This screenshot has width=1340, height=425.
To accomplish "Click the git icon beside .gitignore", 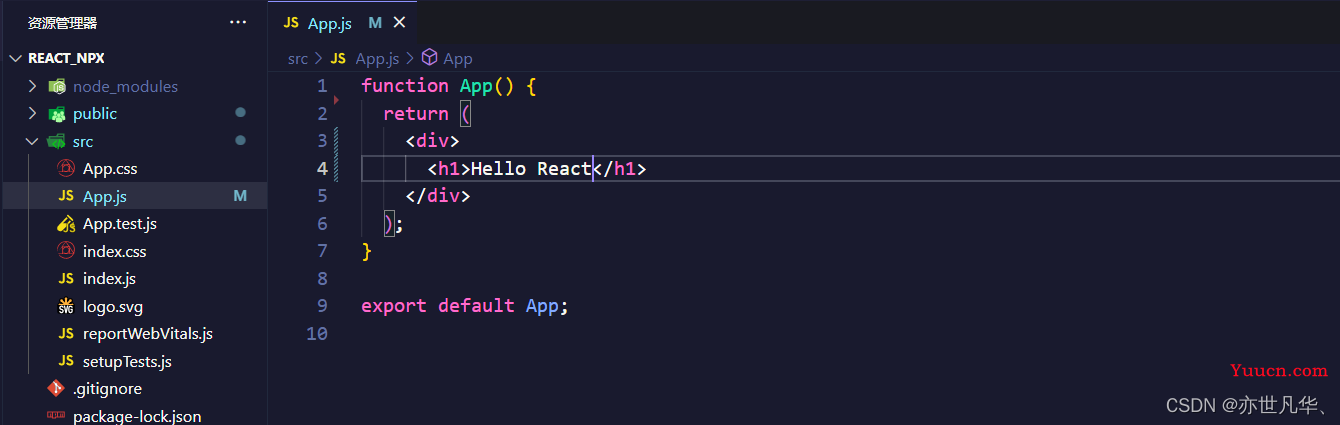I will tap(56, 389).
